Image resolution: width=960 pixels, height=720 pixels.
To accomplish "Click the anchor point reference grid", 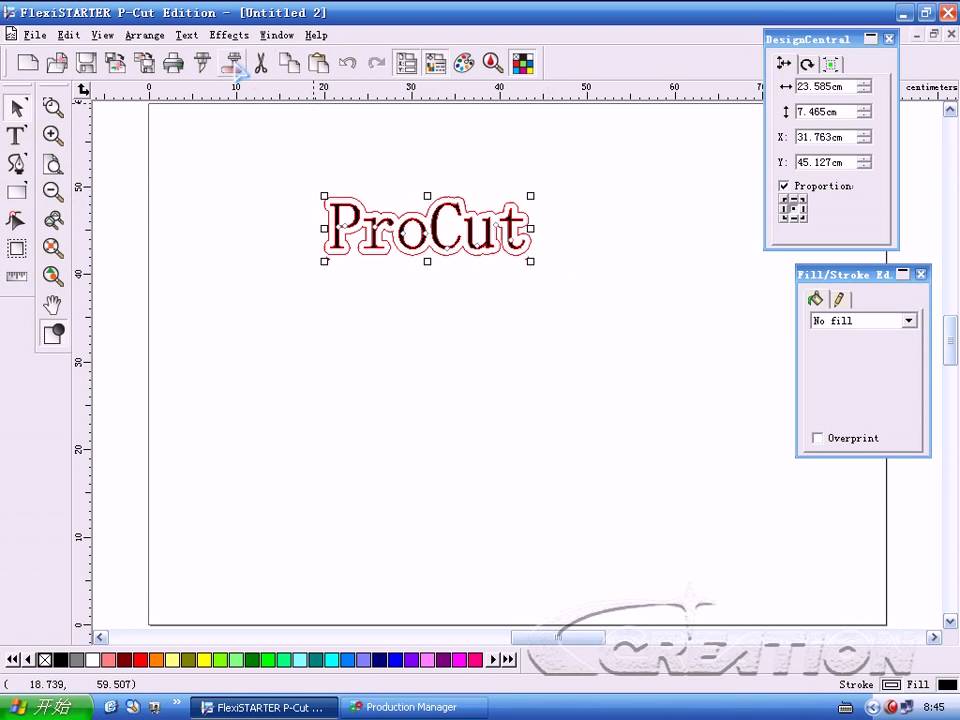I will click(793, 208).
